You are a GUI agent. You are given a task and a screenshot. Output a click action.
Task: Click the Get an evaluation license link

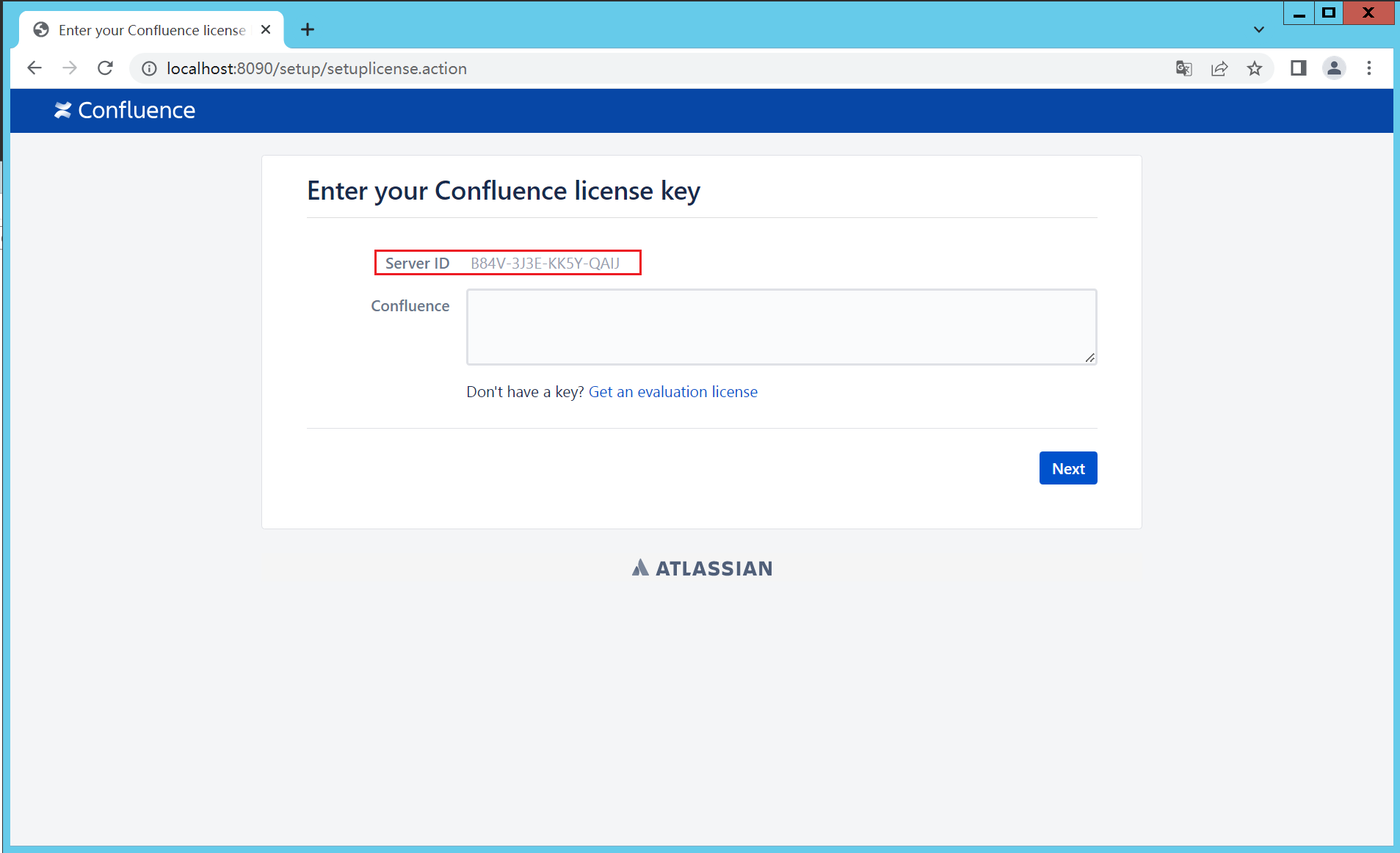pyautogui.click(x=673, y=392)
